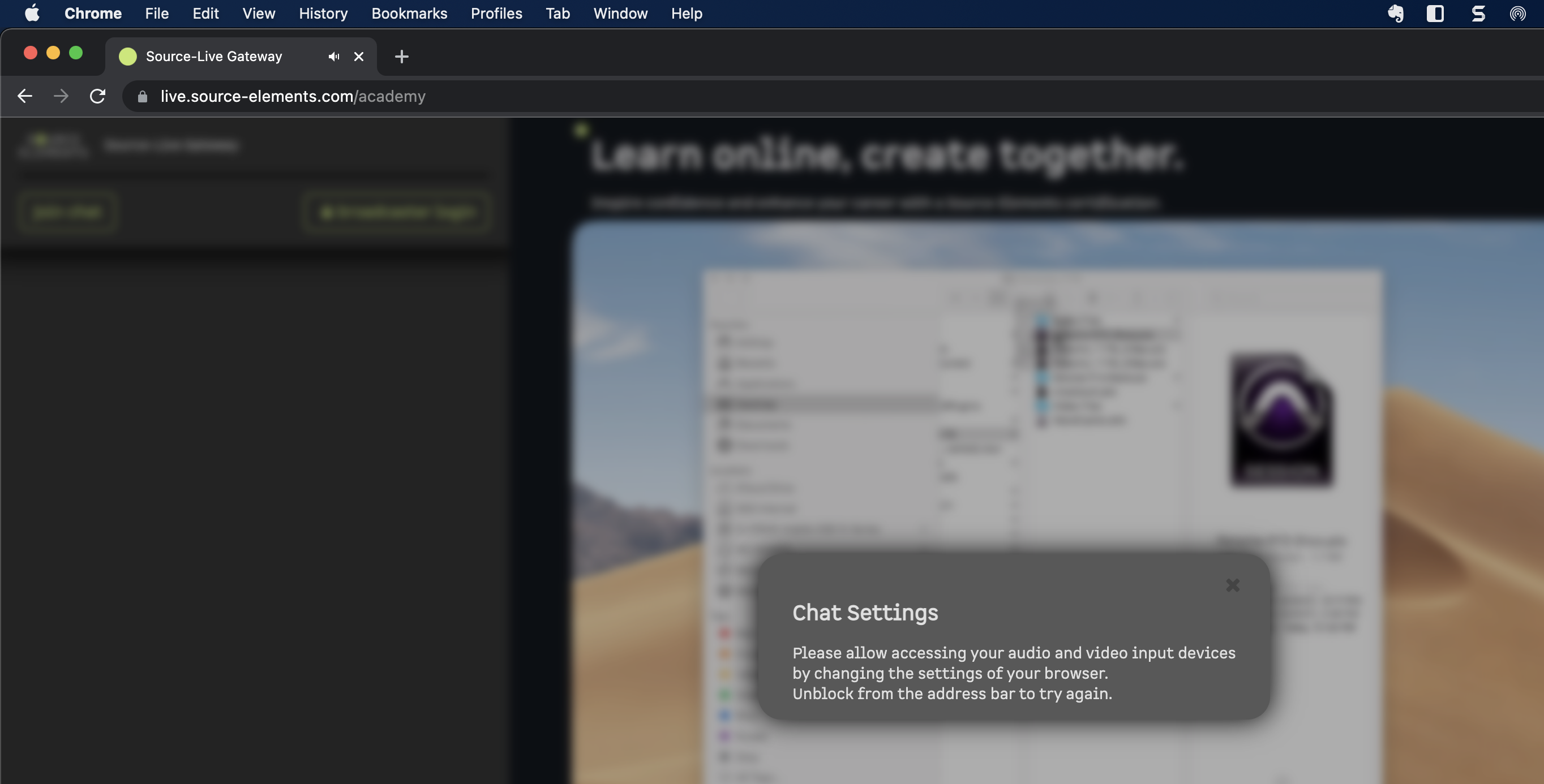Open the Profiles menu
Viewport: 1544px width, 784px height.
click(496, 13)
